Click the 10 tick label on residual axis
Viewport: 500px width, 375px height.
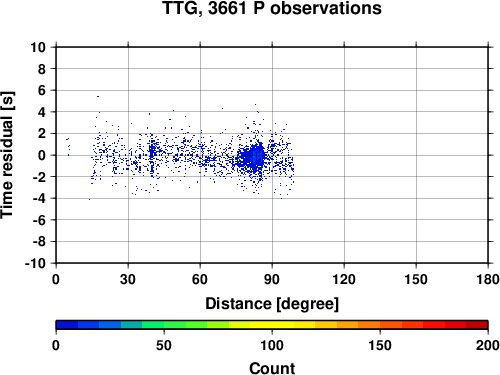coord(38,47)
